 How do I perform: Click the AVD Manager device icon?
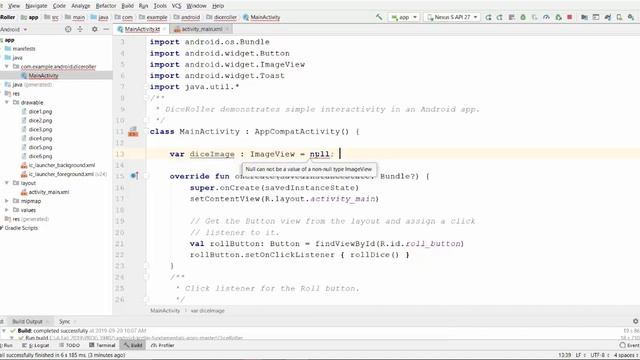pyautogui.click(x=619, y=17)
